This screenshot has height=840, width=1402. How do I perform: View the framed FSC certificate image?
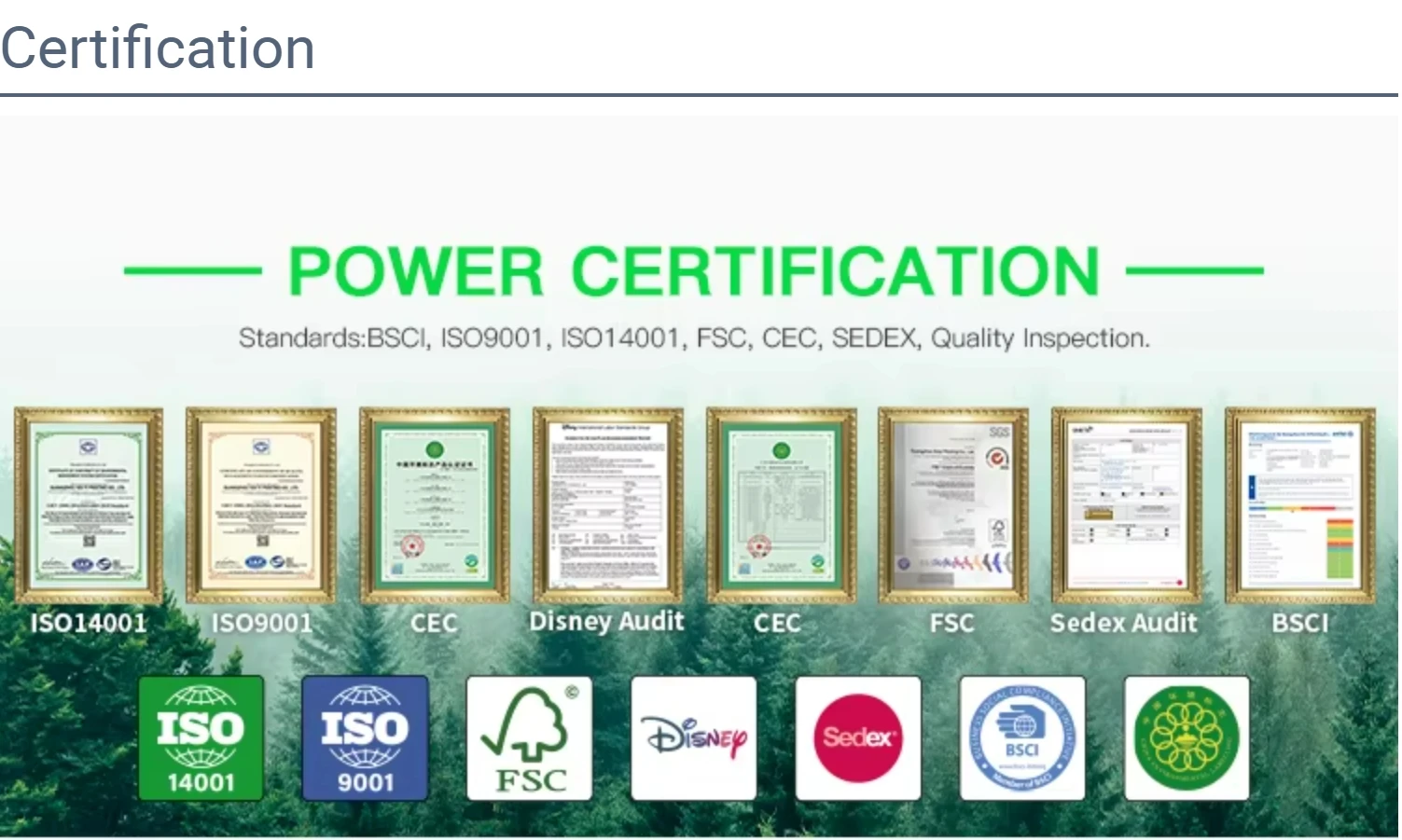click(x=953, y=505)
